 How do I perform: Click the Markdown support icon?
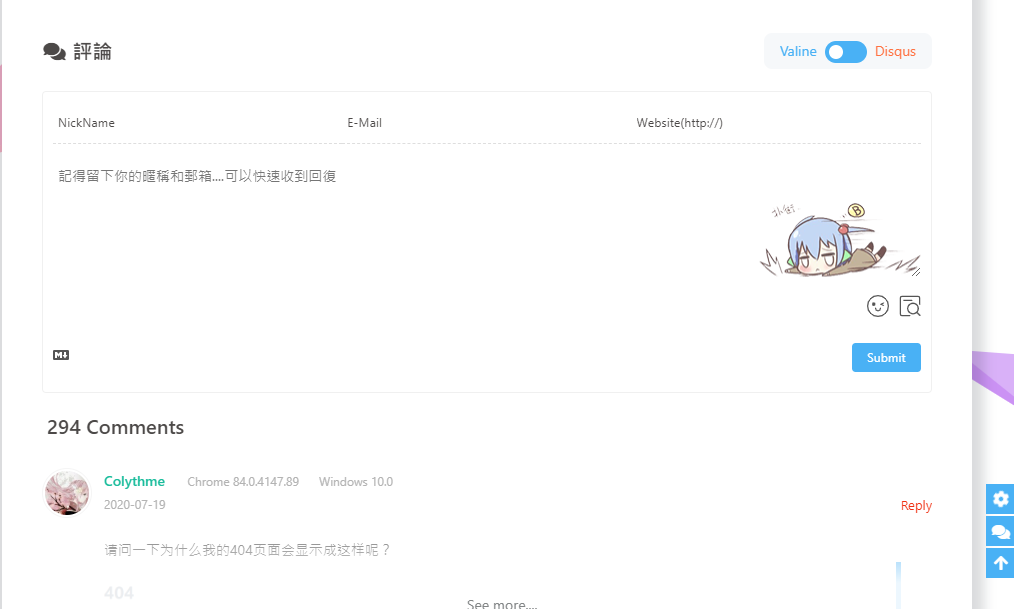(61, 355)
